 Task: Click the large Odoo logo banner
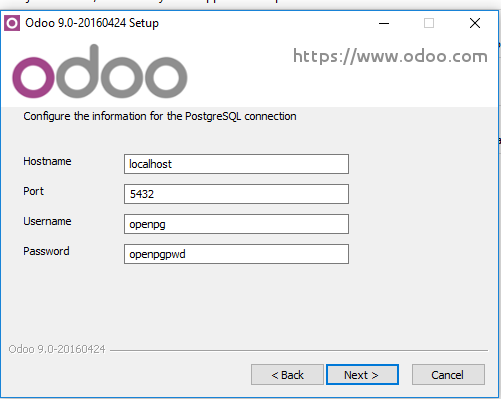[100, 71]
